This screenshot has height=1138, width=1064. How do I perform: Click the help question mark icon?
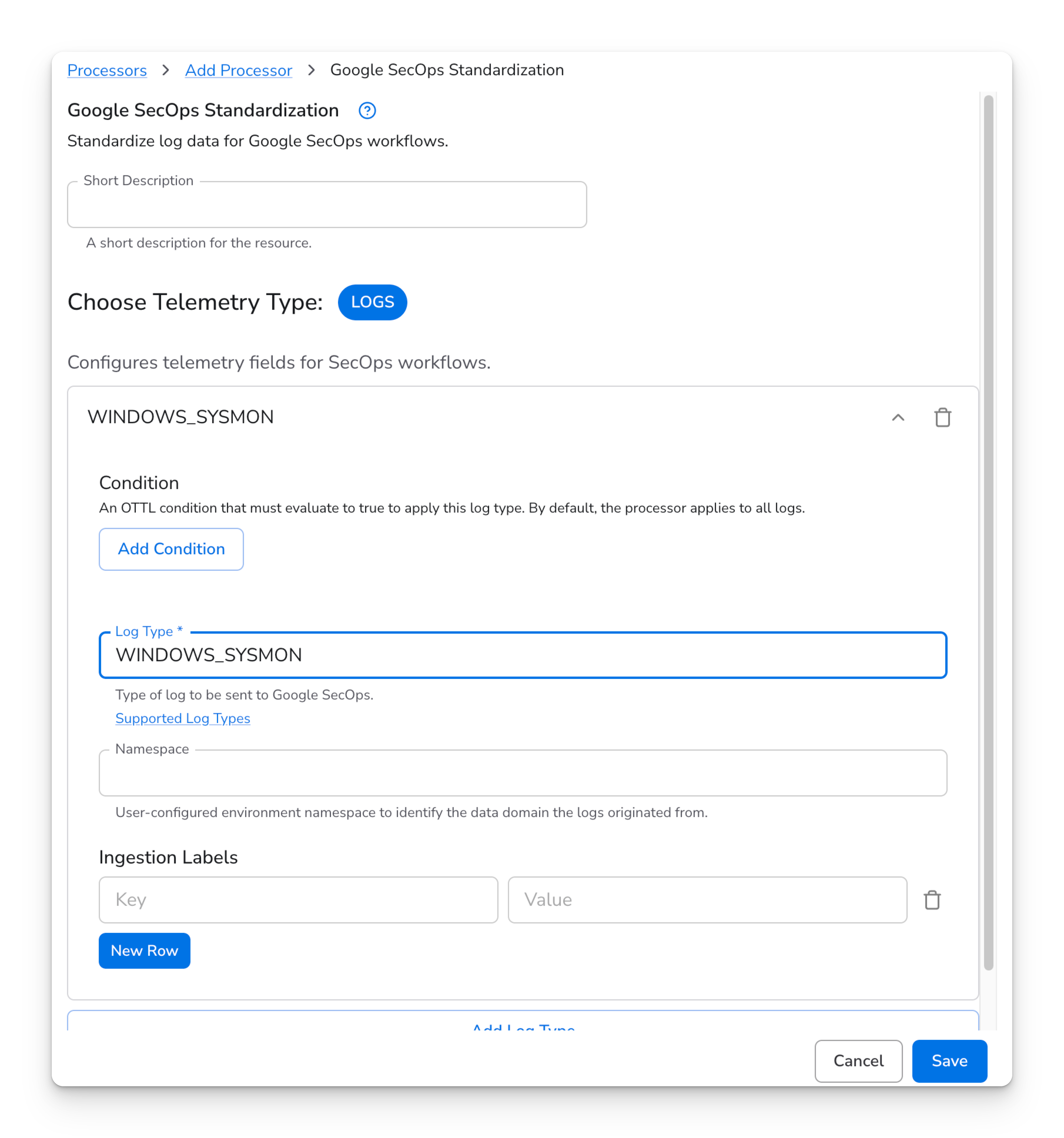[367, 111]
